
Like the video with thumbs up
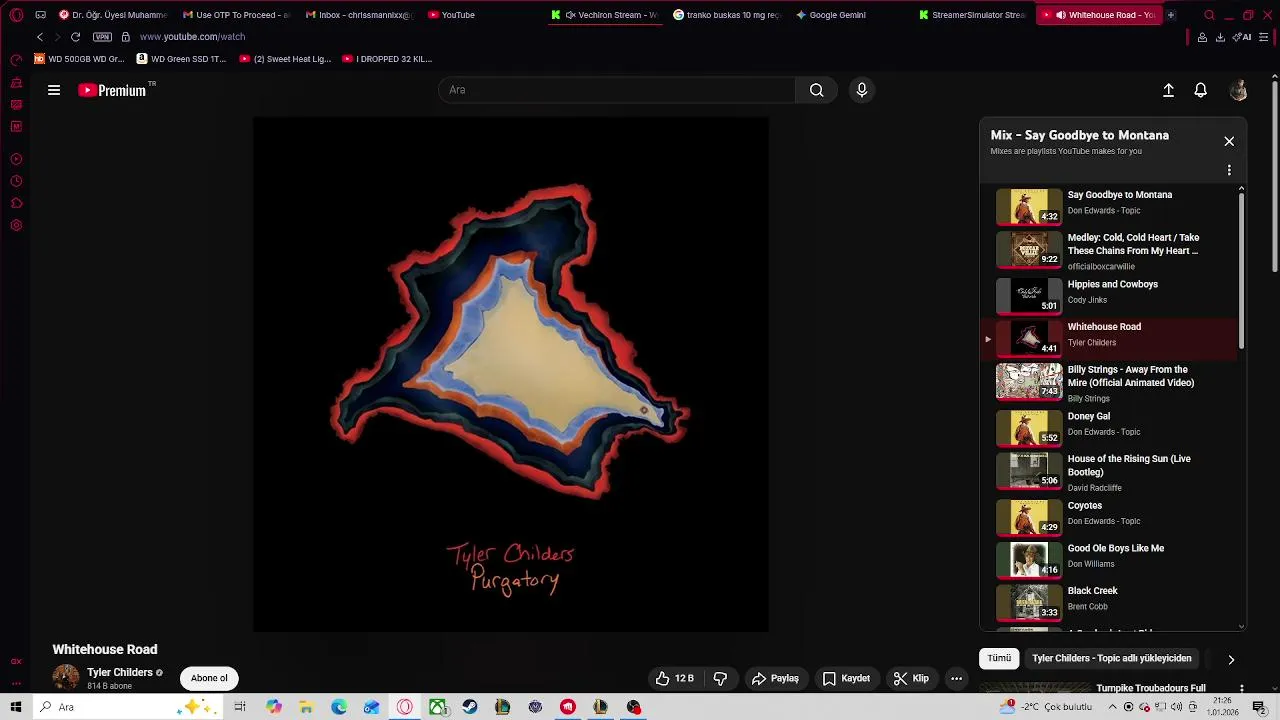click(x=675, y=678)
